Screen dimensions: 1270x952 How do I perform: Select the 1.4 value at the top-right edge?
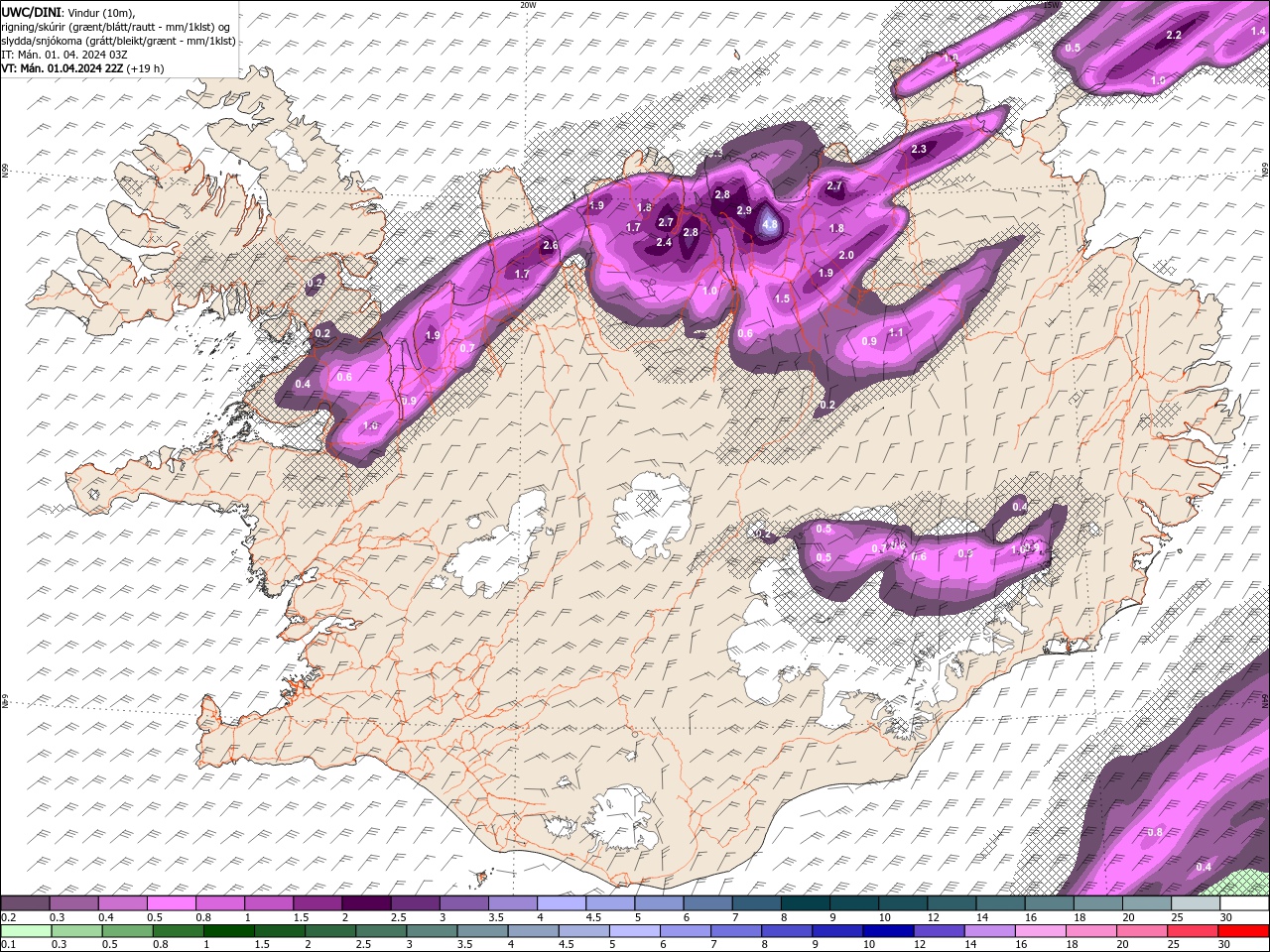(1258, 32)
